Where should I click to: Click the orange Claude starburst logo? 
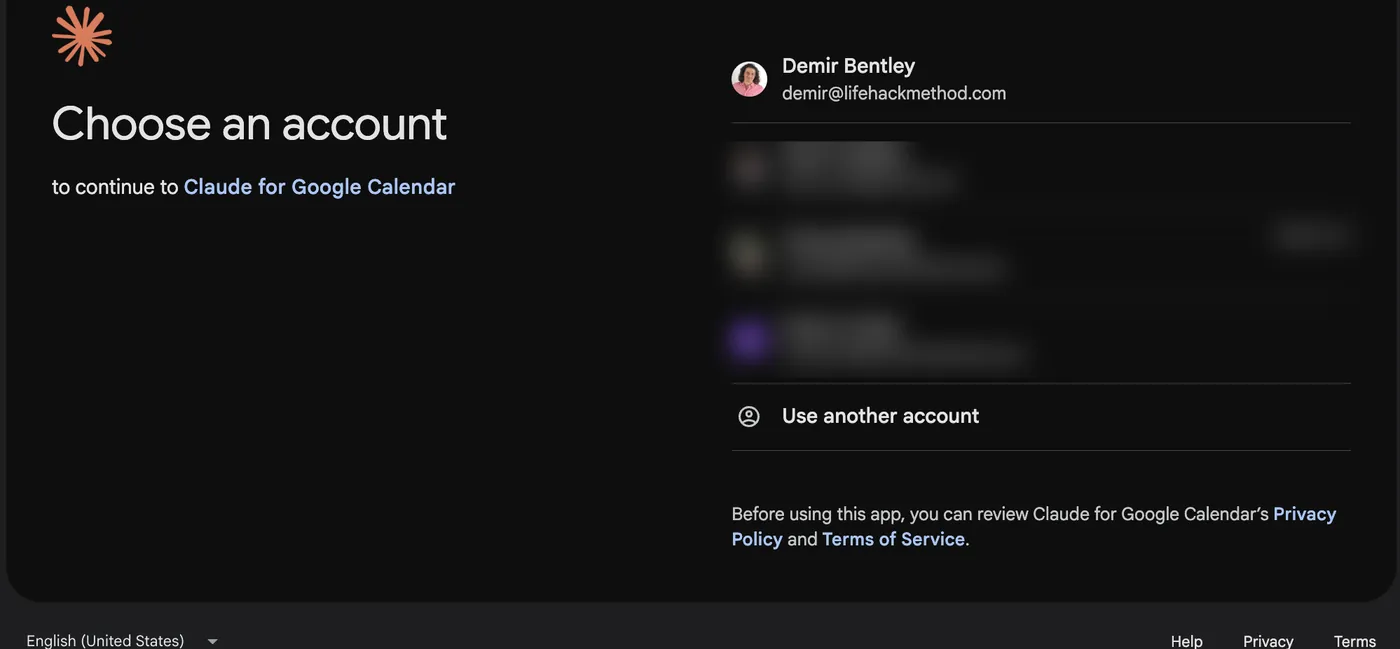(82, 36)
